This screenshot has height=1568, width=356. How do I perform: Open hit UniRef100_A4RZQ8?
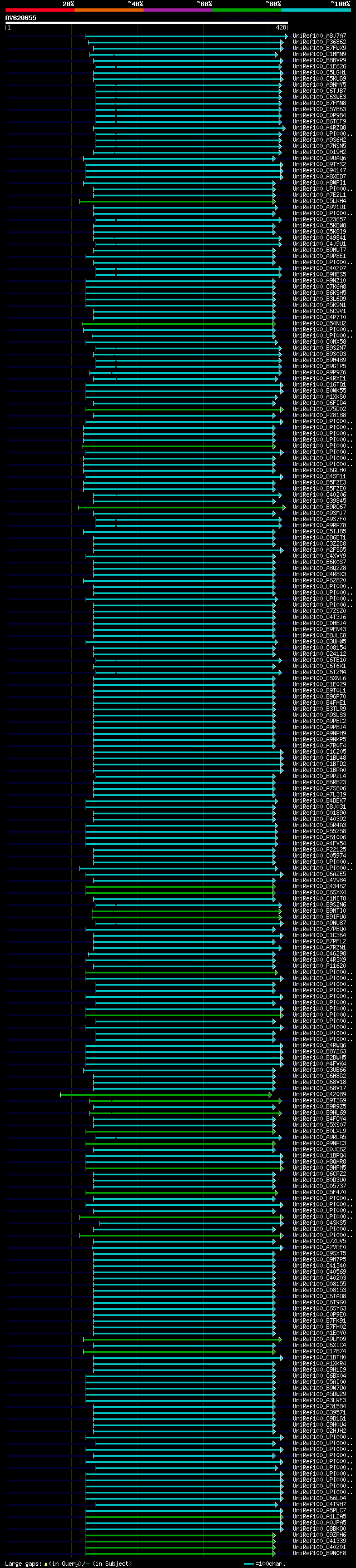click(x=319, y=128)
